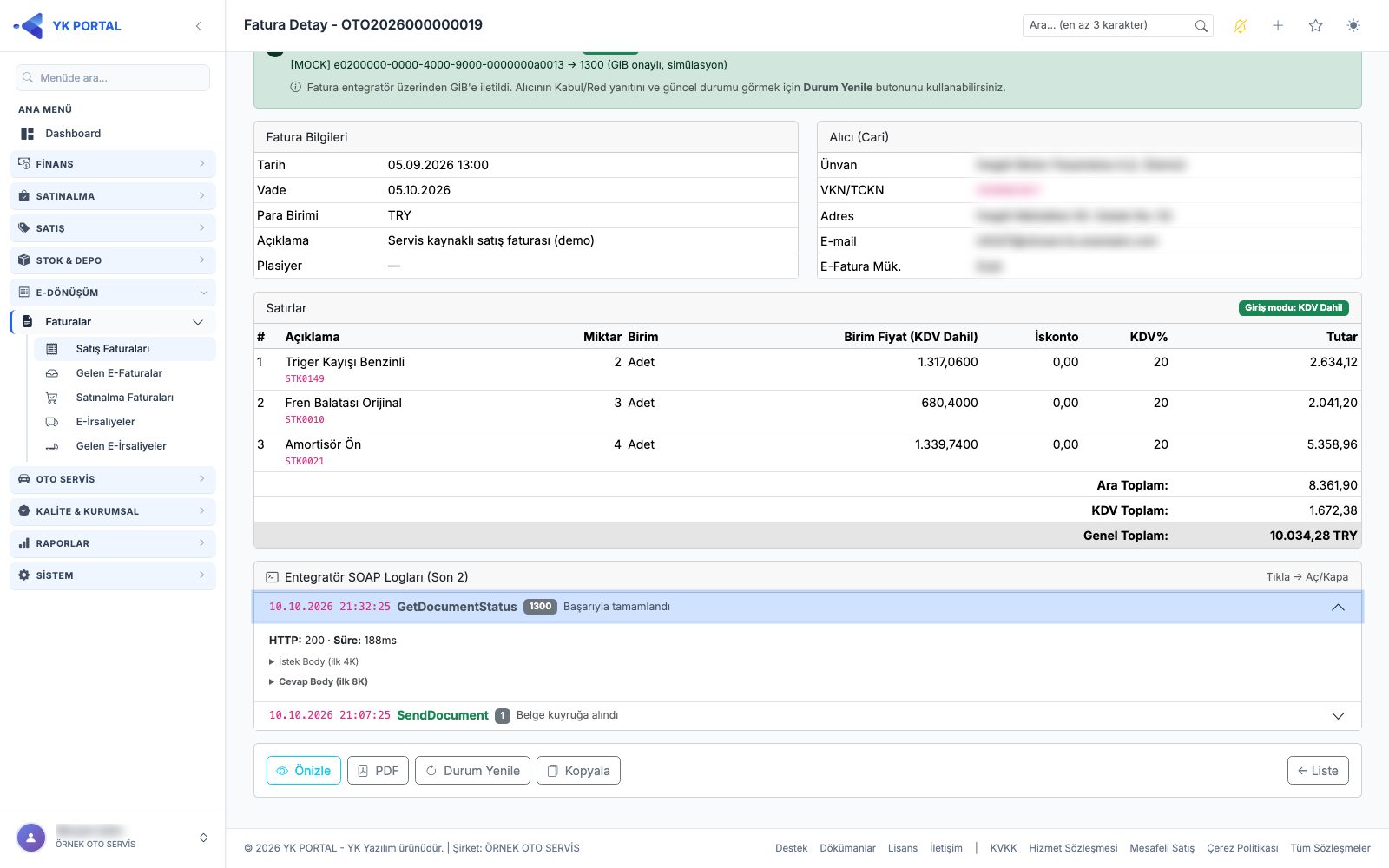Expand KALİTE & KURUMSAL section
Screen dimensions: 1389x868
[x=113, y=511]
